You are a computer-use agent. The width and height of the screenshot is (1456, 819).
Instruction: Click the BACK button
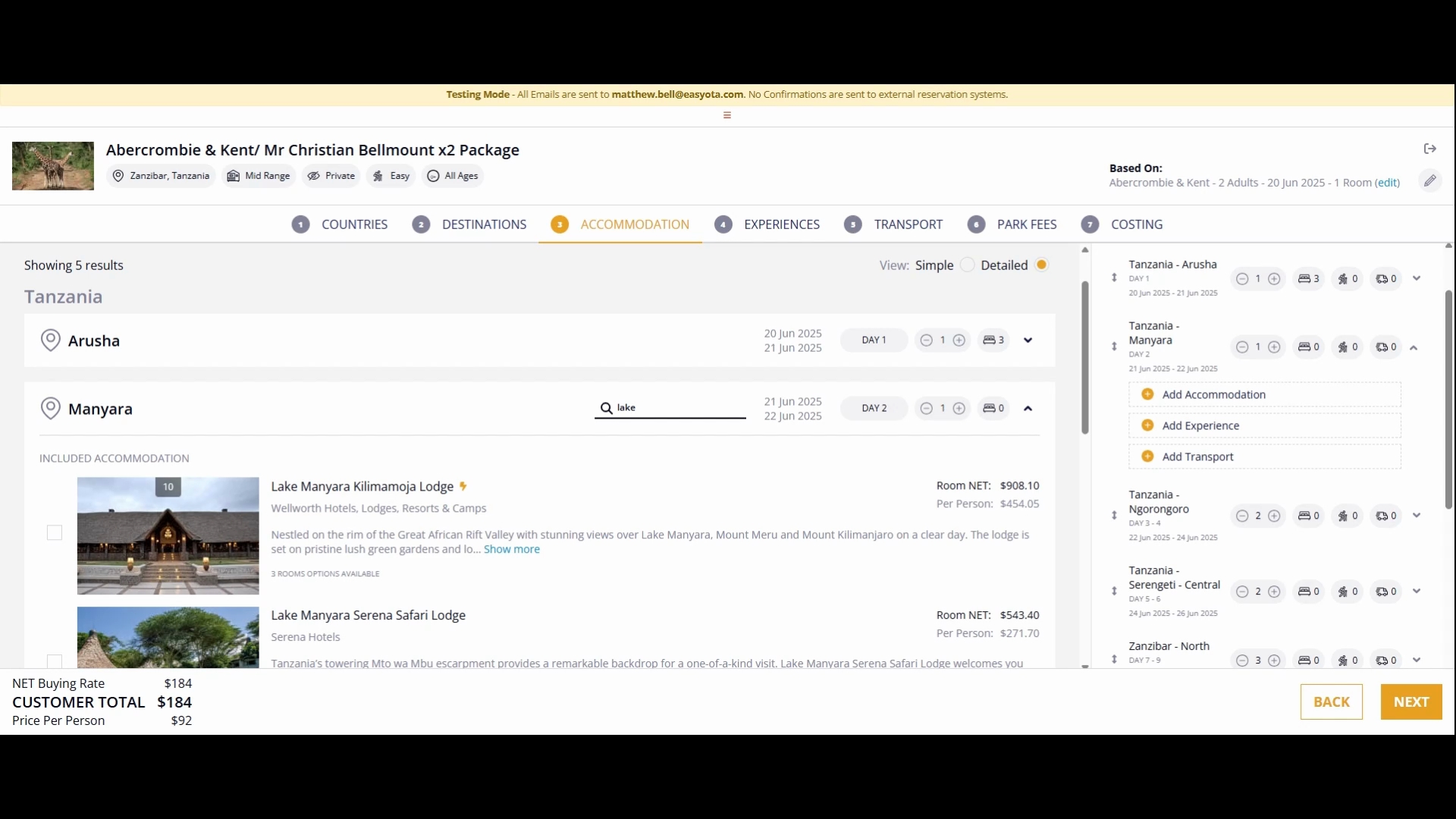[1332, 702]
